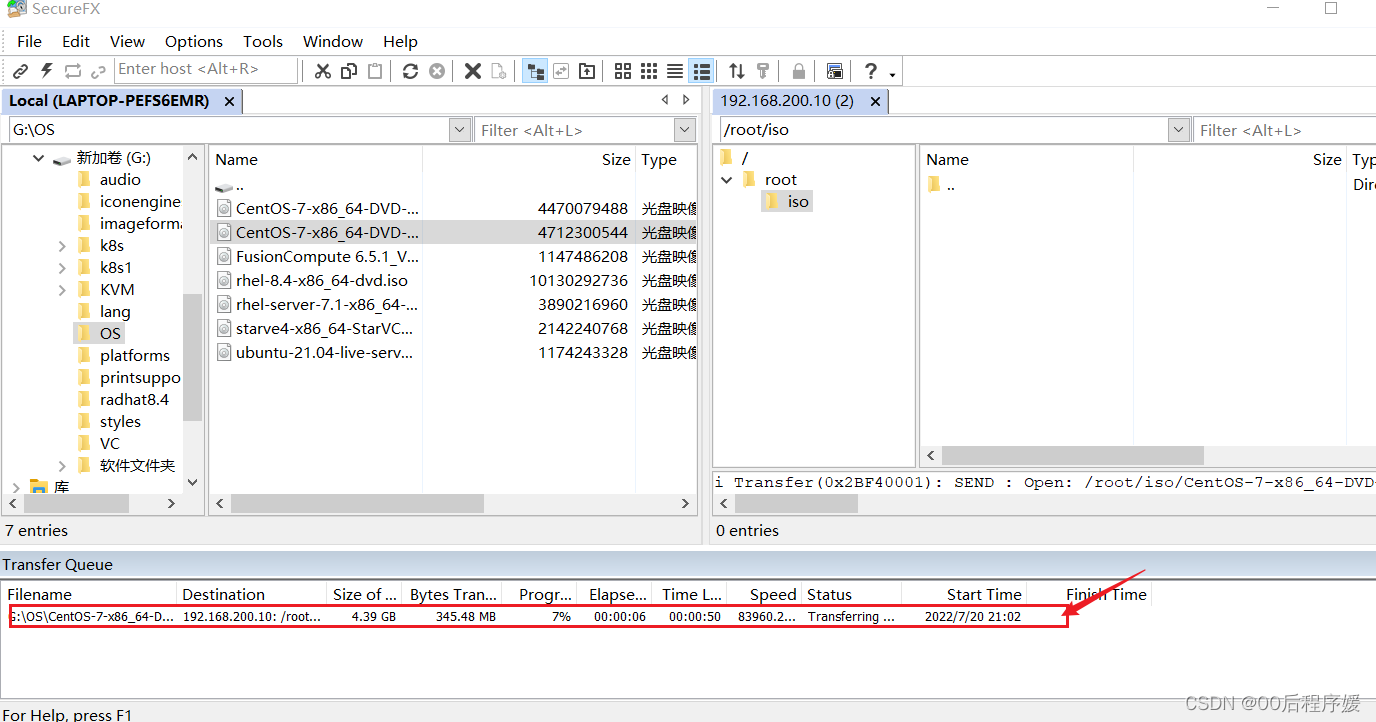Click the Refresh icon in toolbar

point(410,71)
